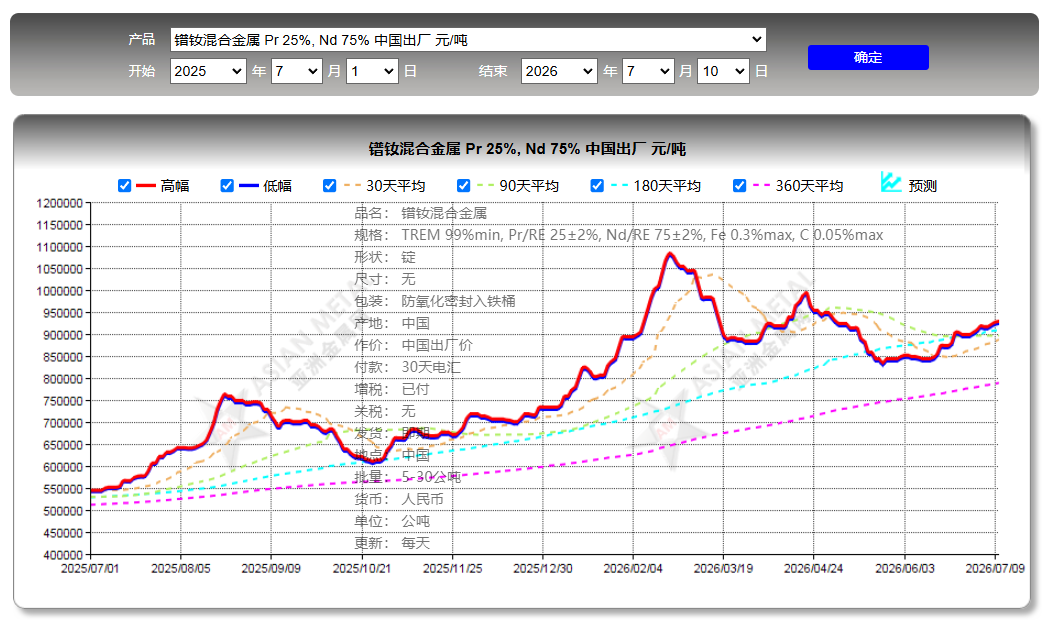Click the green 90天平均 legend dash
The image size is (1044, 620).
pyautogui.click(x=485, y=186)
